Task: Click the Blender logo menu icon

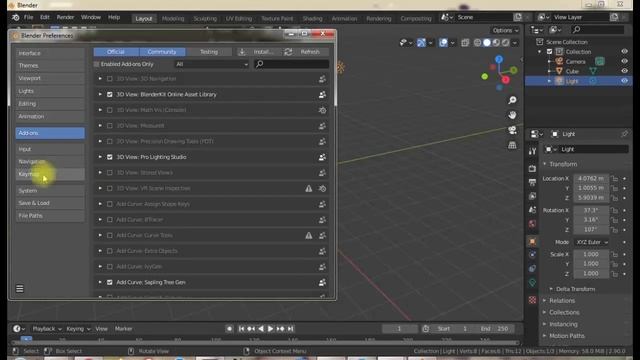Action: click(x=16, y=17)
